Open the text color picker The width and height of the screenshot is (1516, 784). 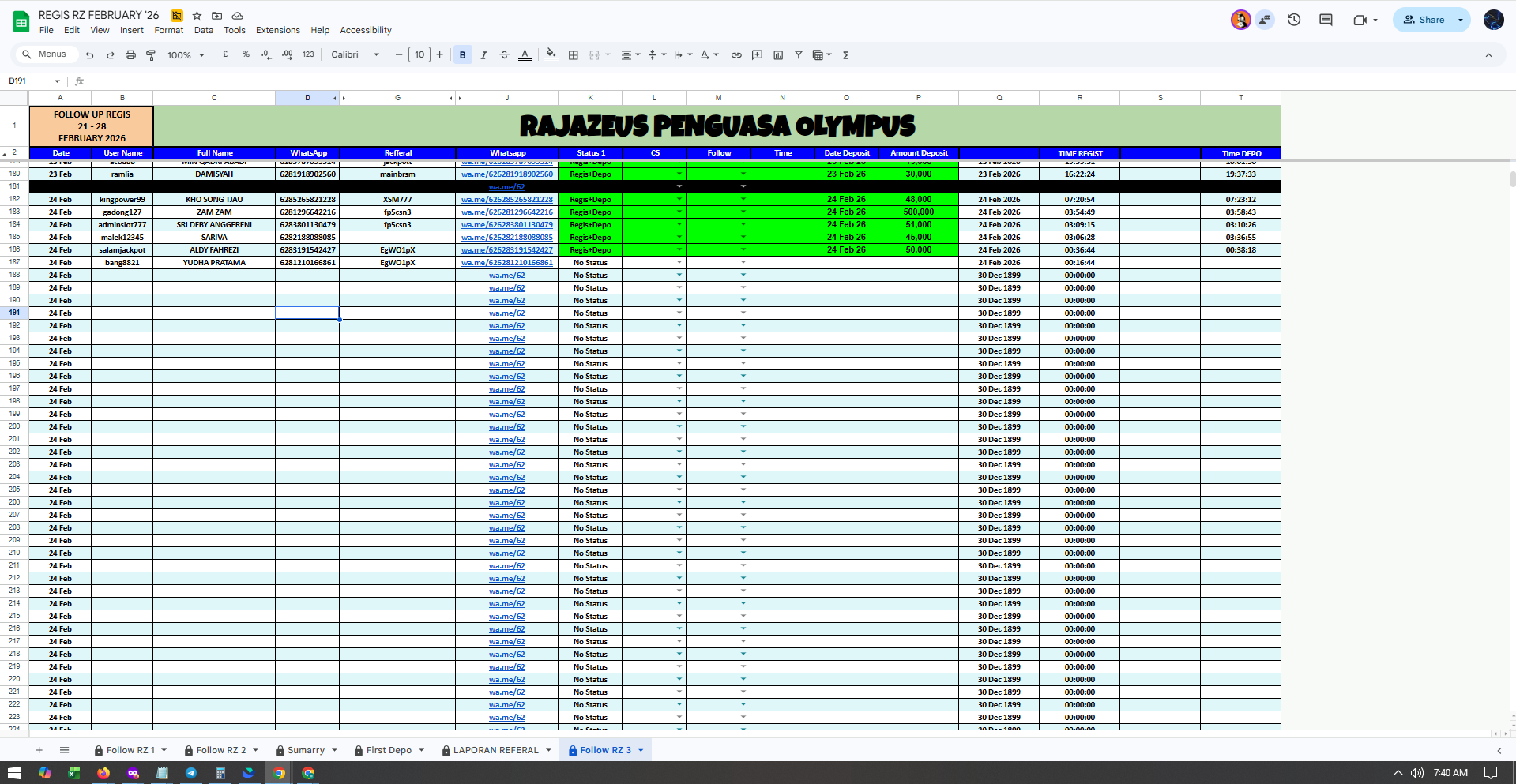(x=525, y=55)
